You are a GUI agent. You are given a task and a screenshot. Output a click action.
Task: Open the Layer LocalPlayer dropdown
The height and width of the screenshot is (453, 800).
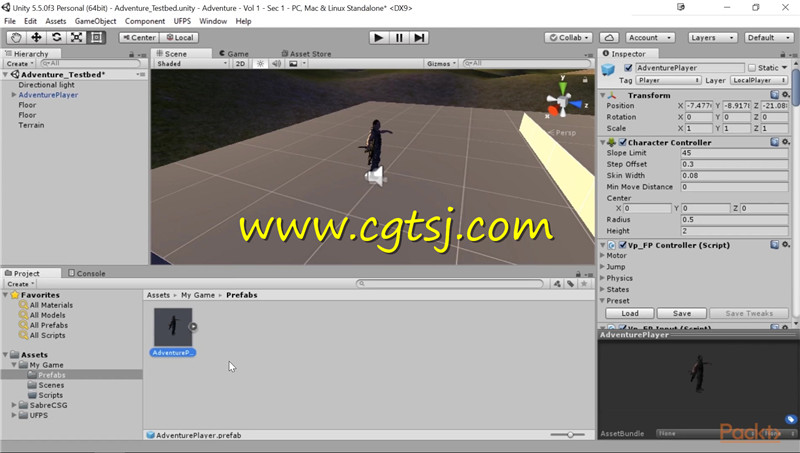(759, 81)
